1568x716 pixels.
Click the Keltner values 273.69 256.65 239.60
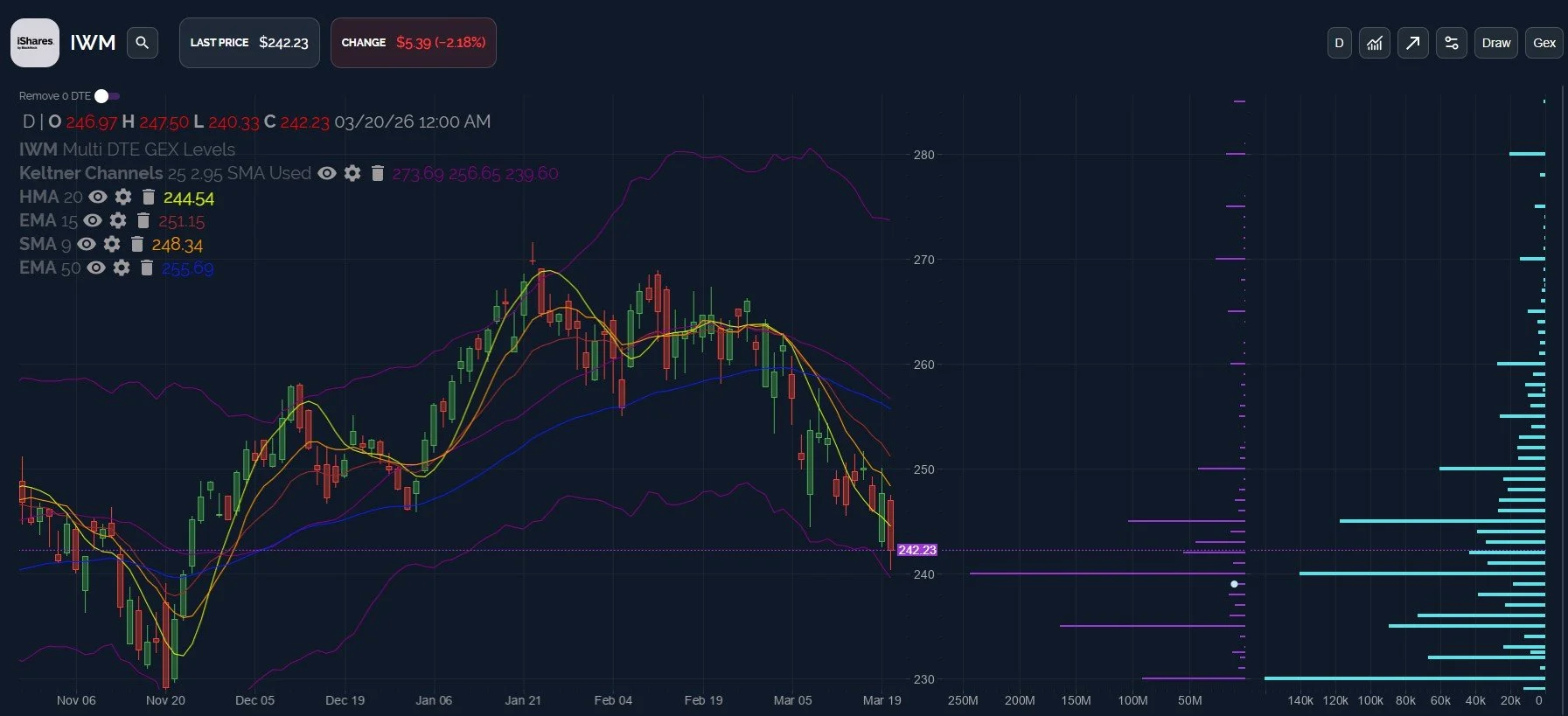coord(475,174)
